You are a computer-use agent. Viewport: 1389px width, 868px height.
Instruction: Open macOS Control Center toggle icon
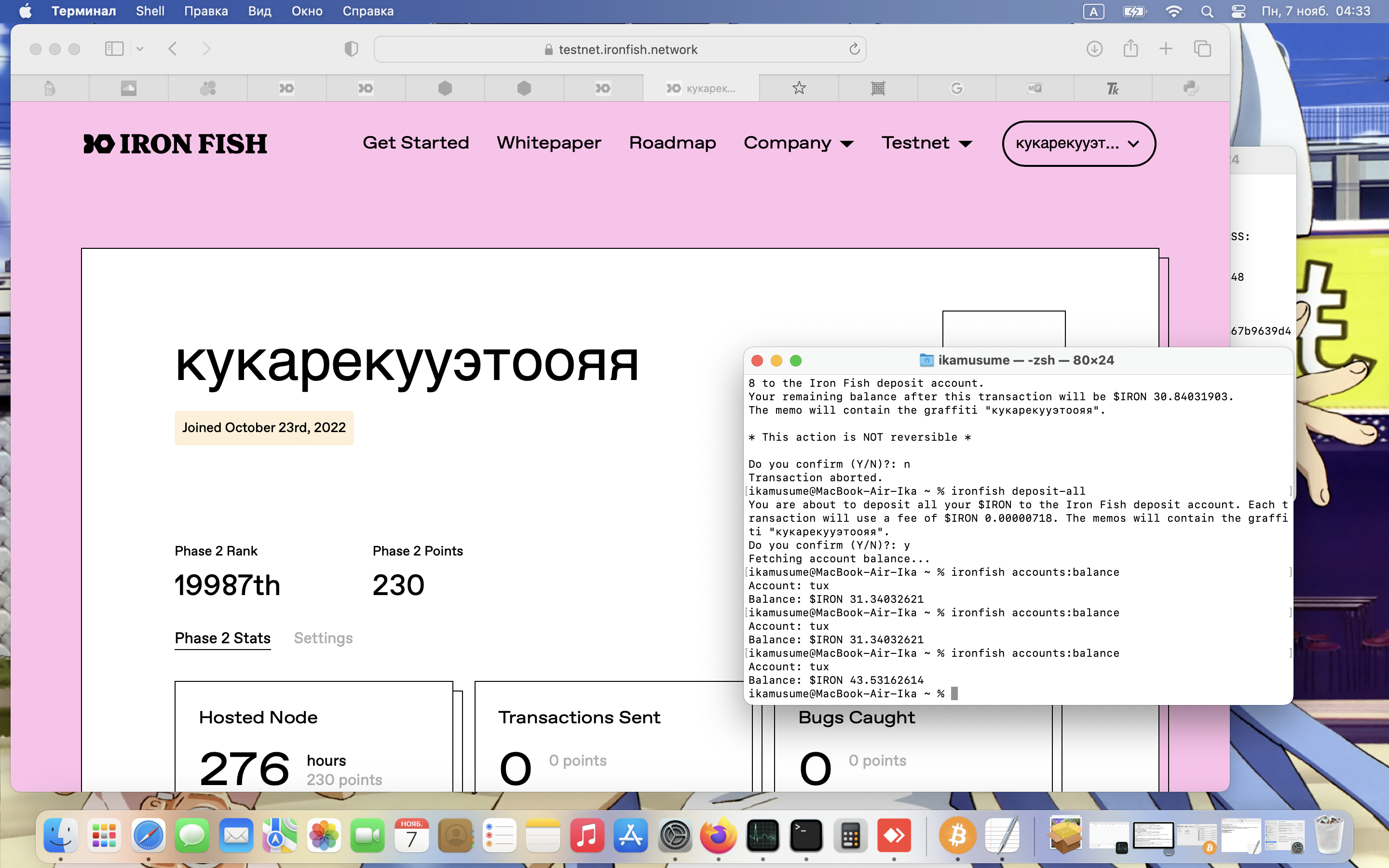1238,12
